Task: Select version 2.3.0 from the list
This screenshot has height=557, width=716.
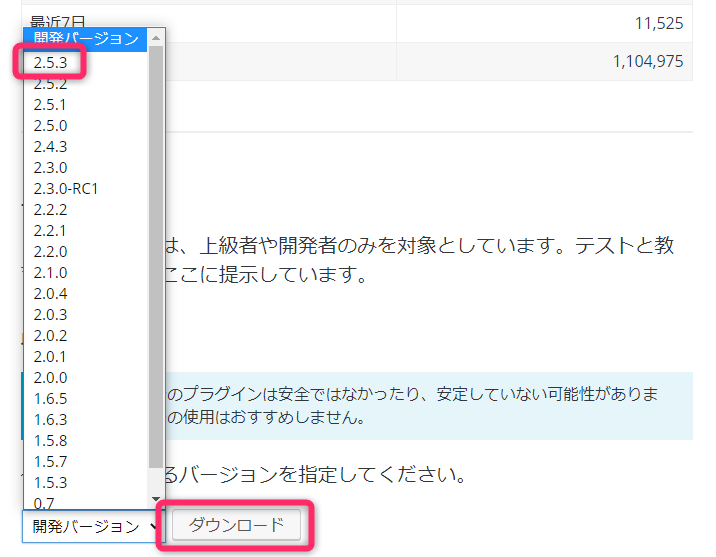Action: (50, 168)
